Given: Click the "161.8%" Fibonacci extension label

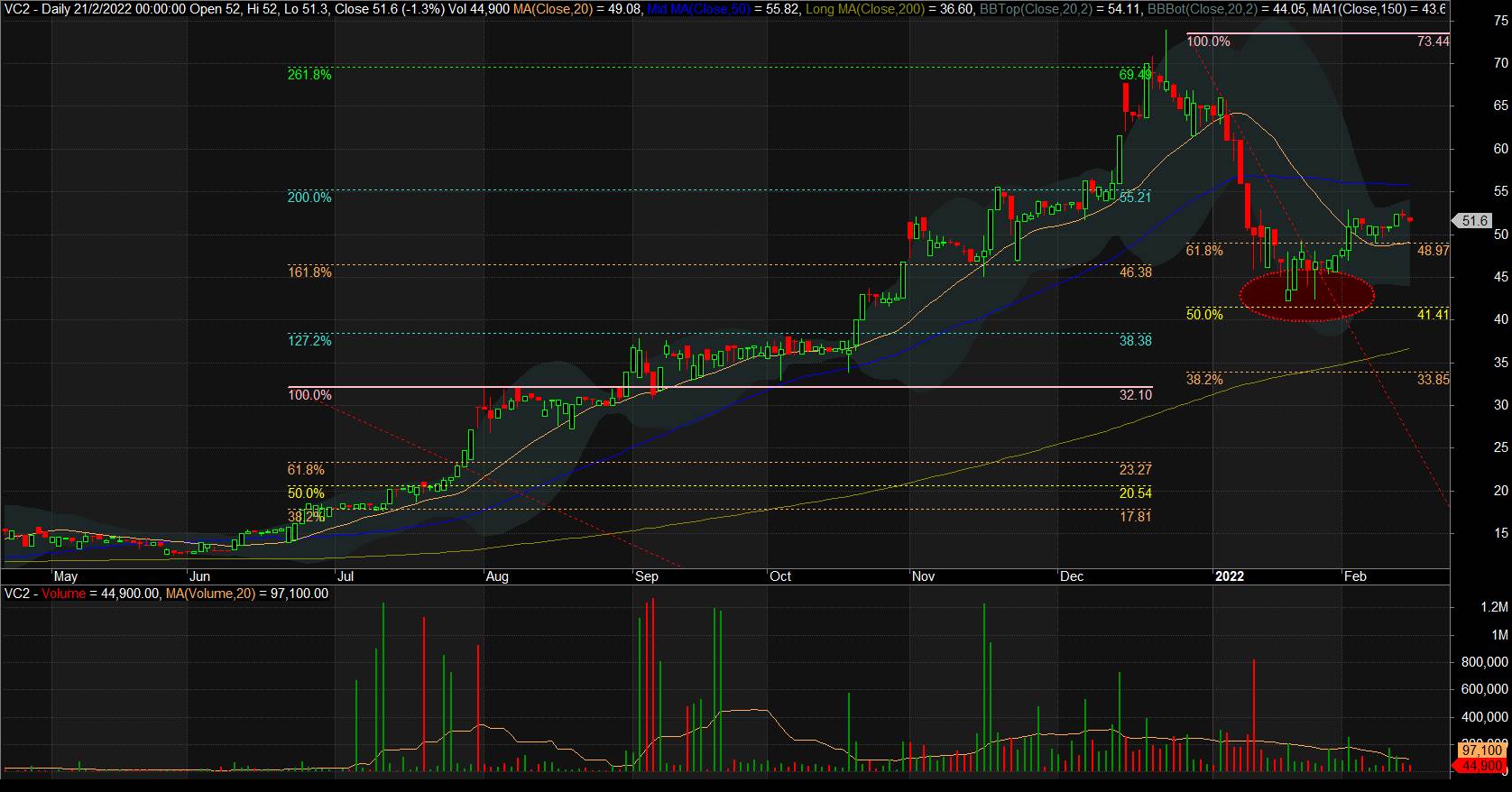Looking at the screenshot, I should click(x=309, y=272).
